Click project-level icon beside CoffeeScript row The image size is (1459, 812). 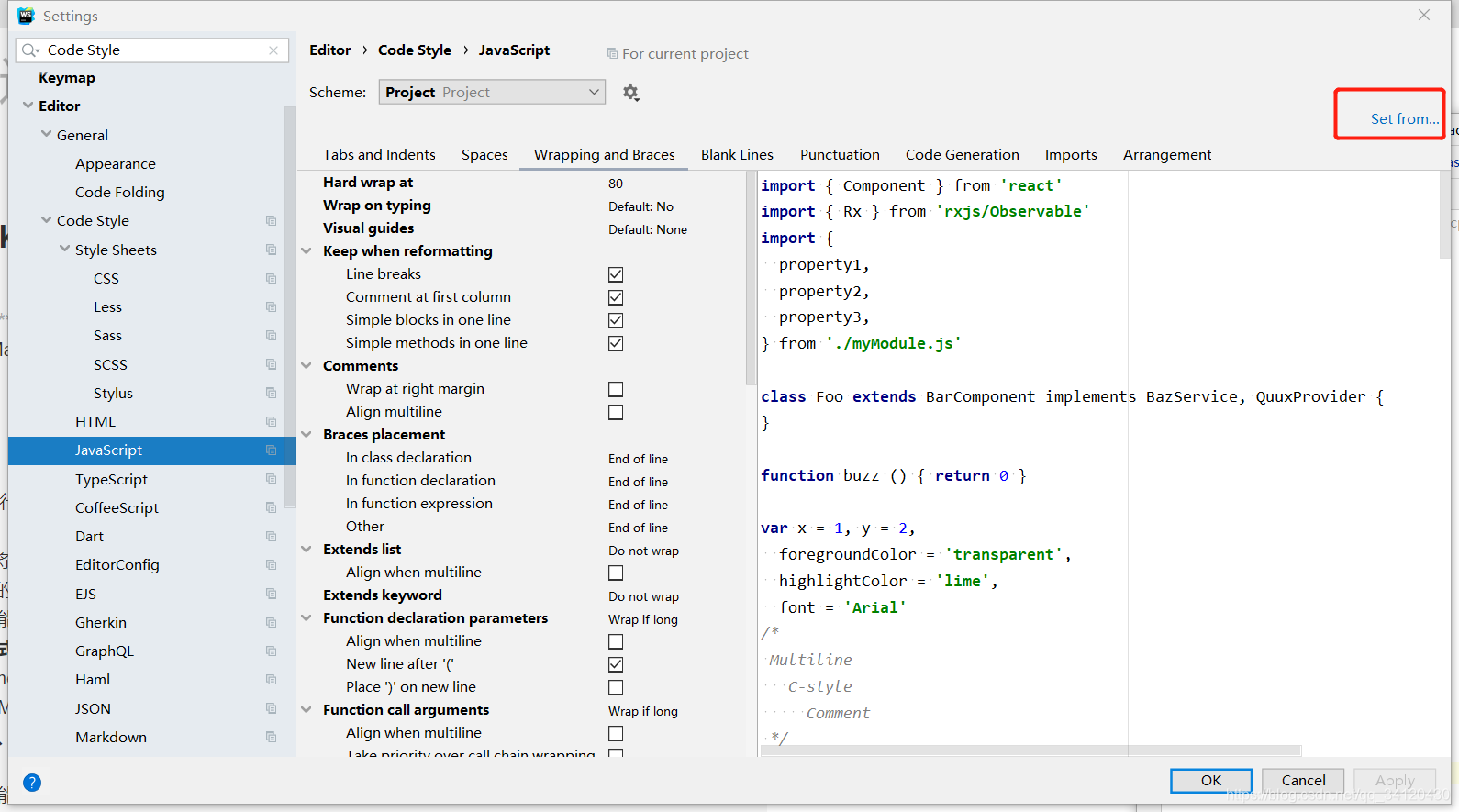click(x=271, y=507)
